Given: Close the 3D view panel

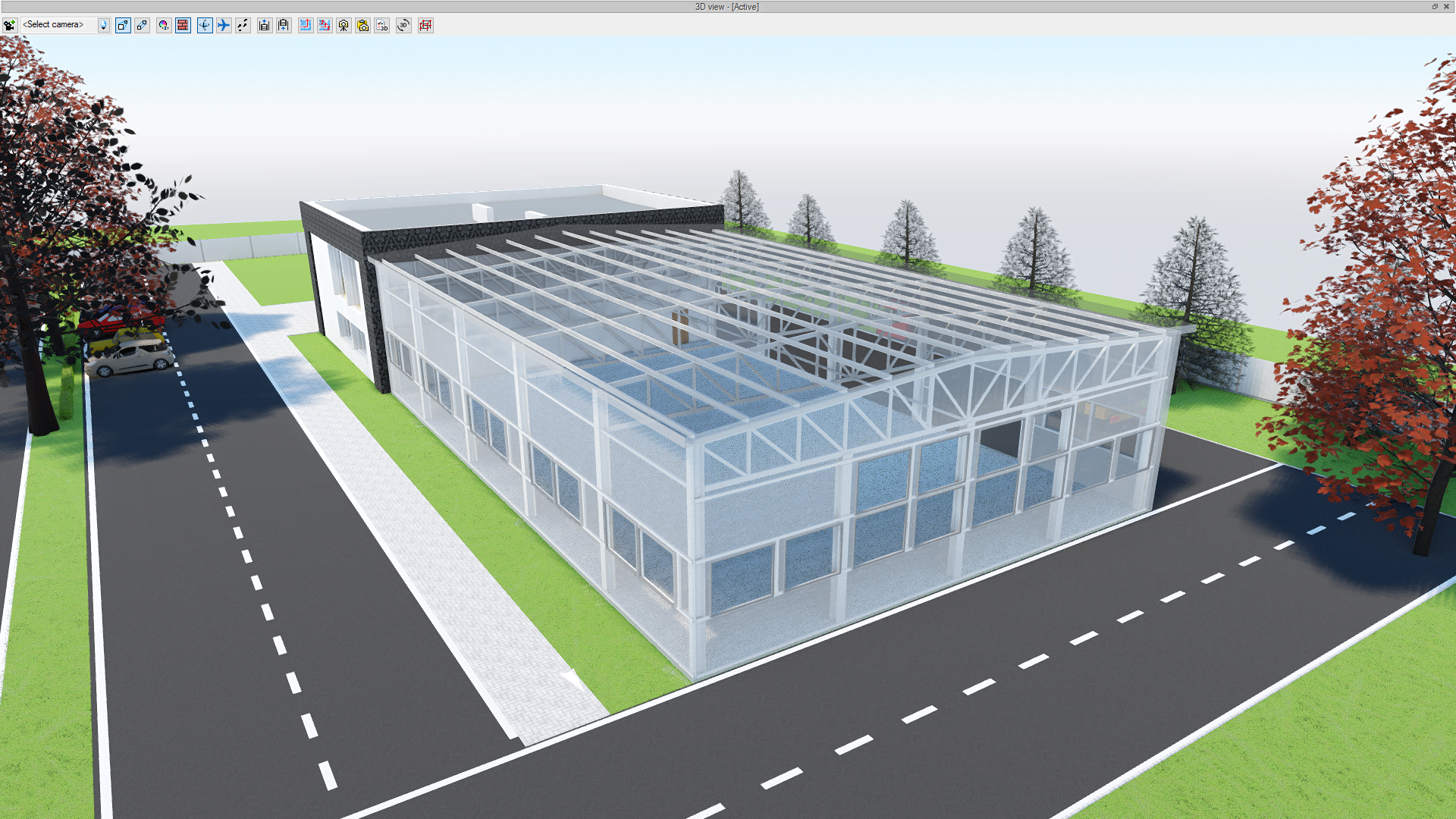Looking at the screenshot, I should coord(1446,7).
